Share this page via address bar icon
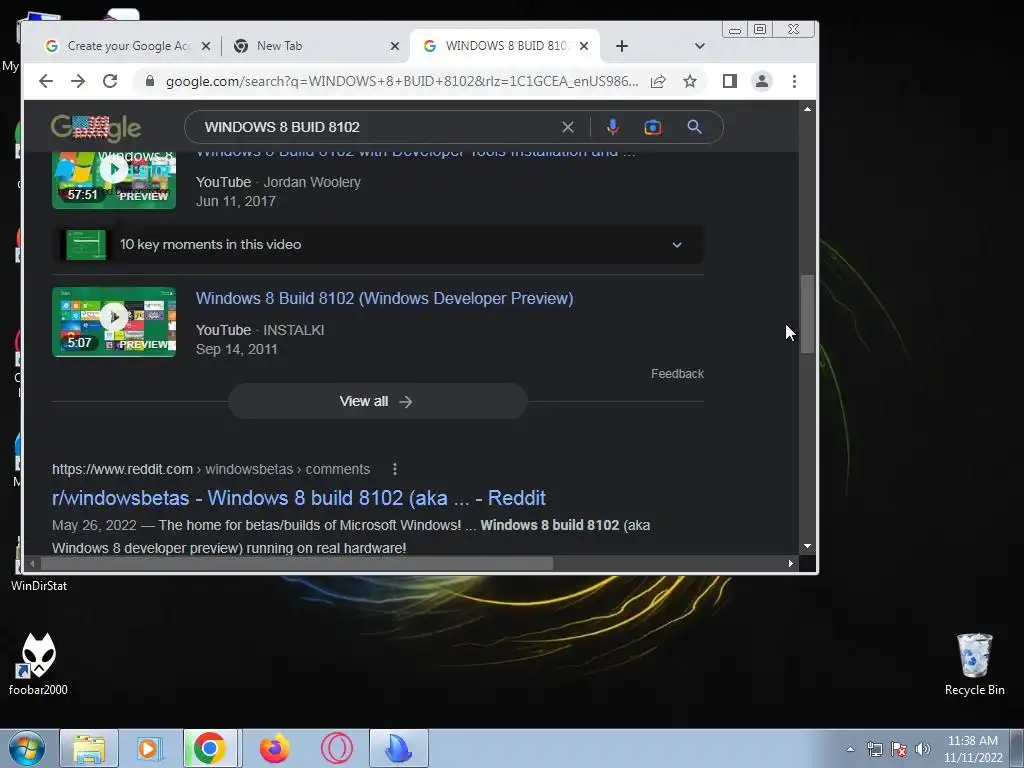This screenshot has height=768, width=1024. tap(658, 81)
